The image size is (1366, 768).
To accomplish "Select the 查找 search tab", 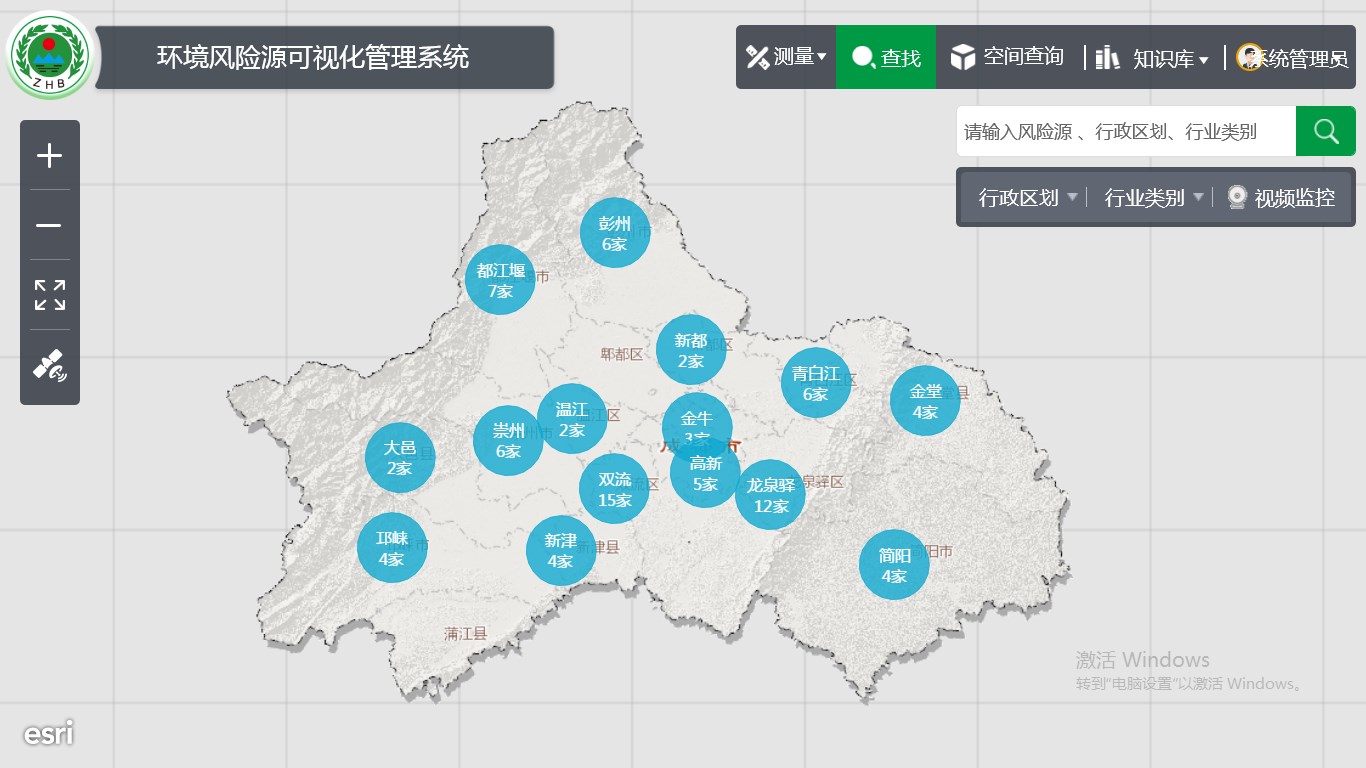I will click(886, 57).
